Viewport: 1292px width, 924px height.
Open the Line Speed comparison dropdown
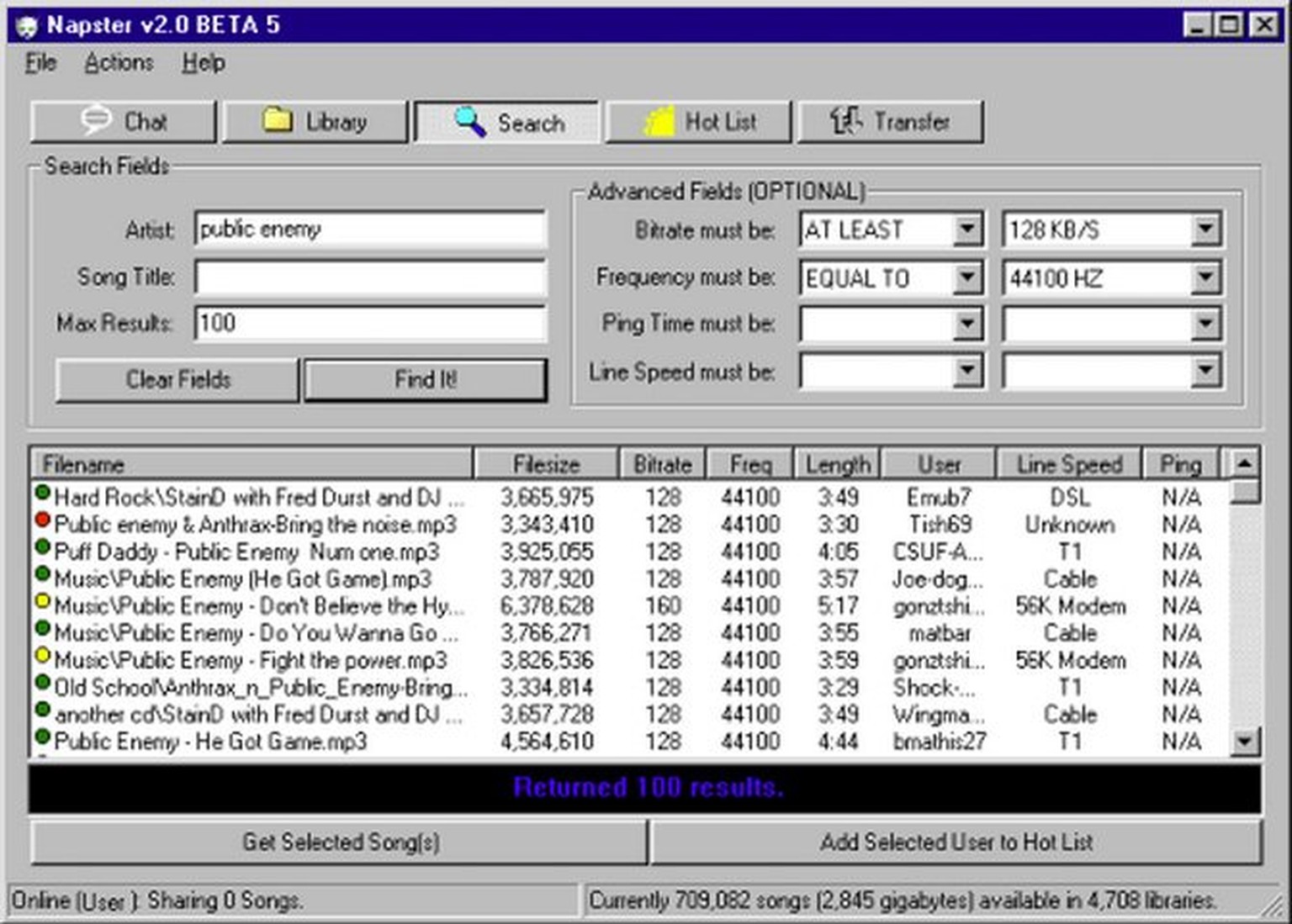[967, 371]
